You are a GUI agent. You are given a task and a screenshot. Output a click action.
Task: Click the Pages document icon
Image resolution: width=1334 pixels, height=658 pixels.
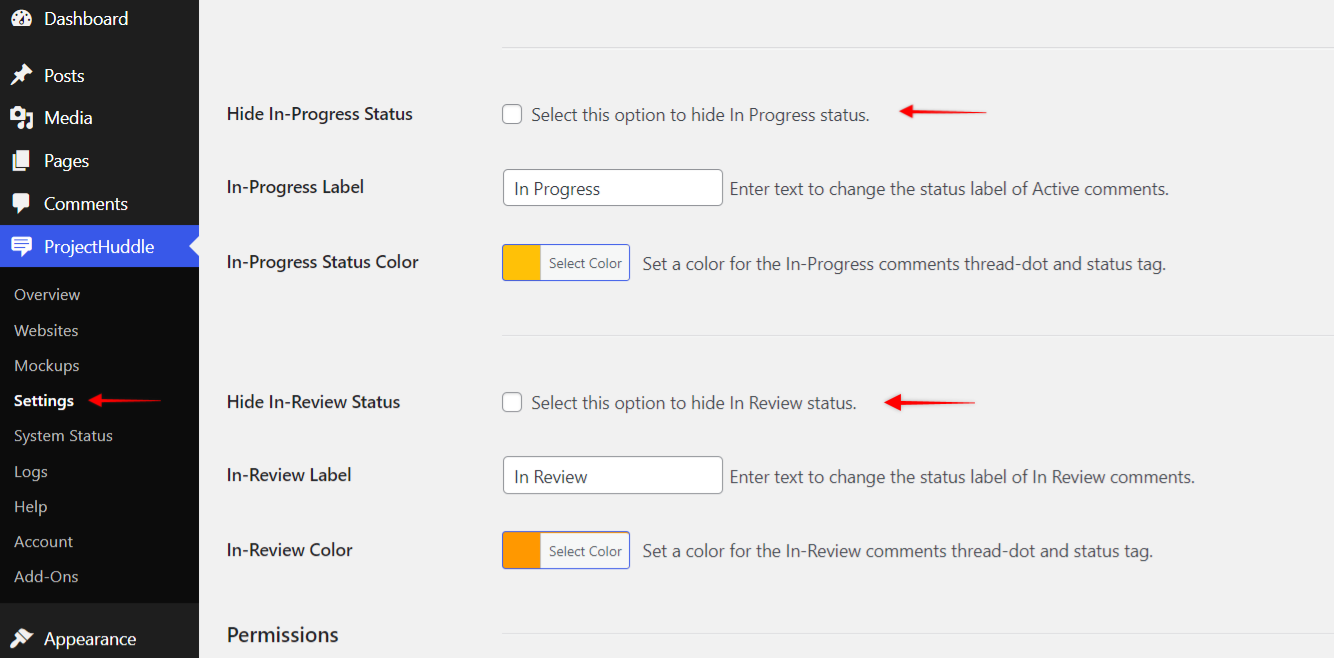(21, 161)
